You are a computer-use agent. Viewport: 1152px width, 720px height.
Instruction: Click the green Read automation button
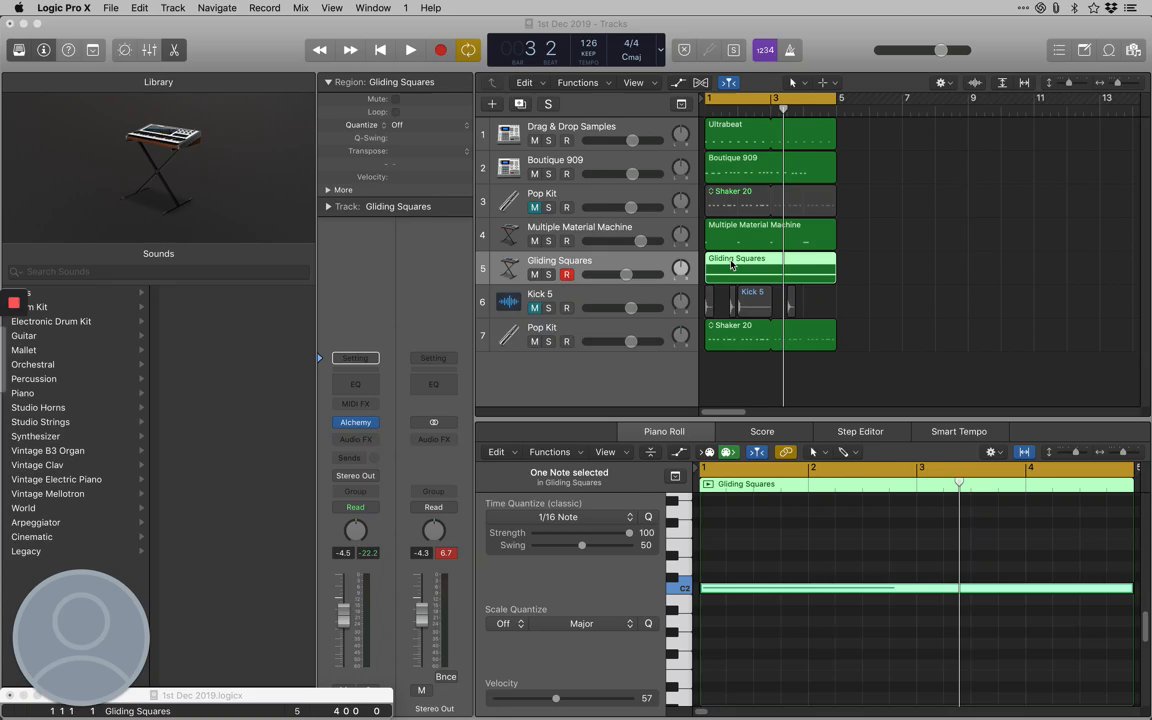(x=356, y=507)
